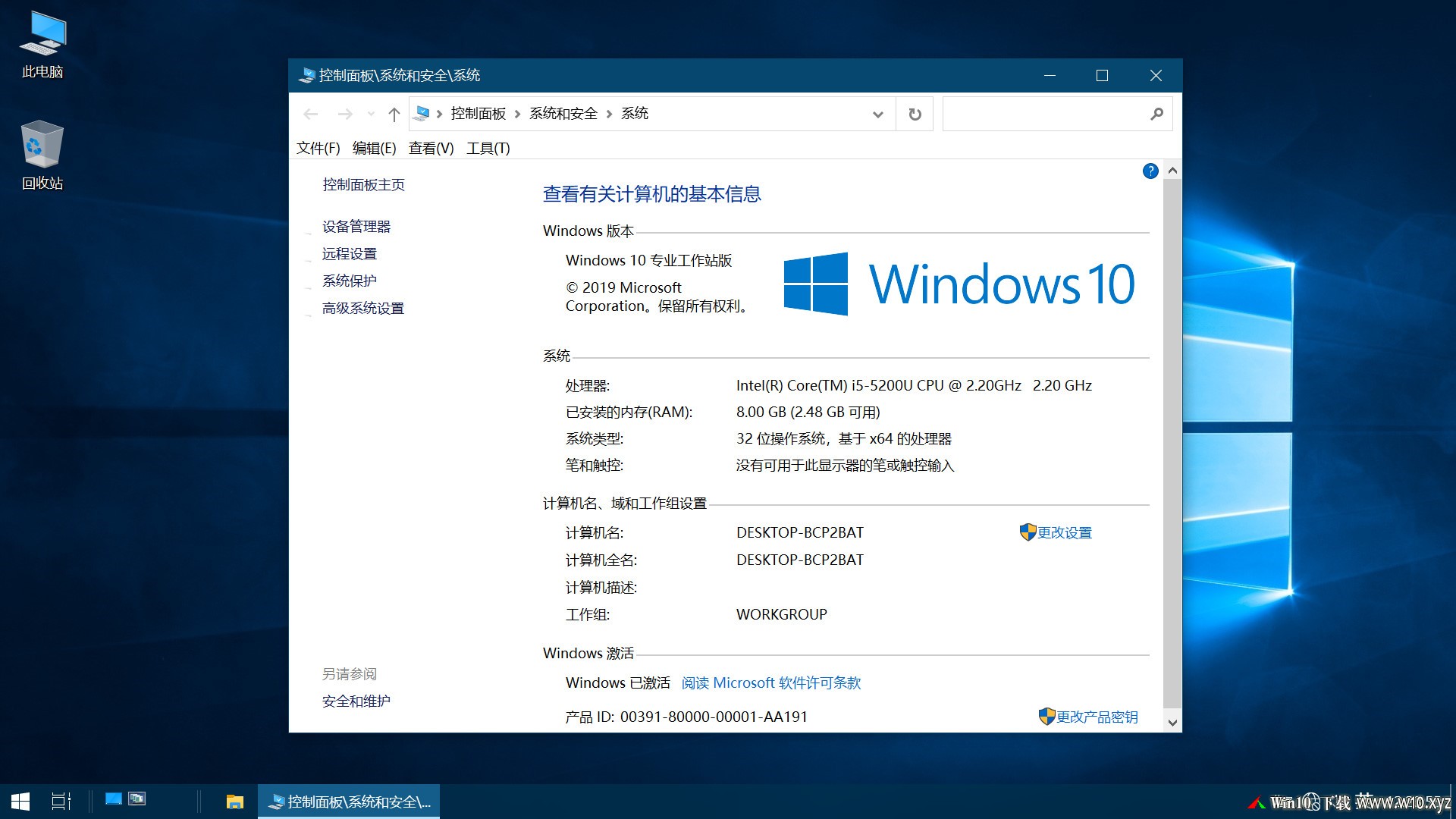Navigate up one level with up arrow
Screen dimensions: 1456x819
click(394, 114)
